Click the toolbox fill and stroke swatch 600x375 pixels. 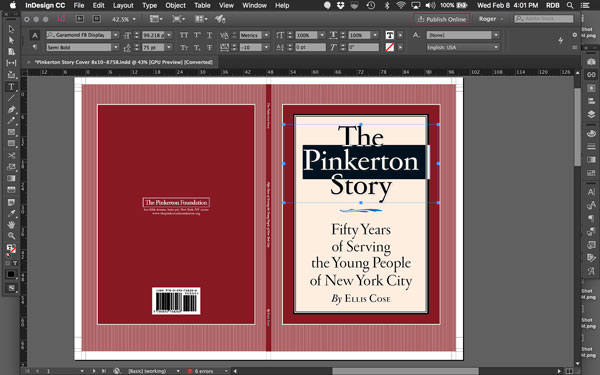[x=11, y=249]
